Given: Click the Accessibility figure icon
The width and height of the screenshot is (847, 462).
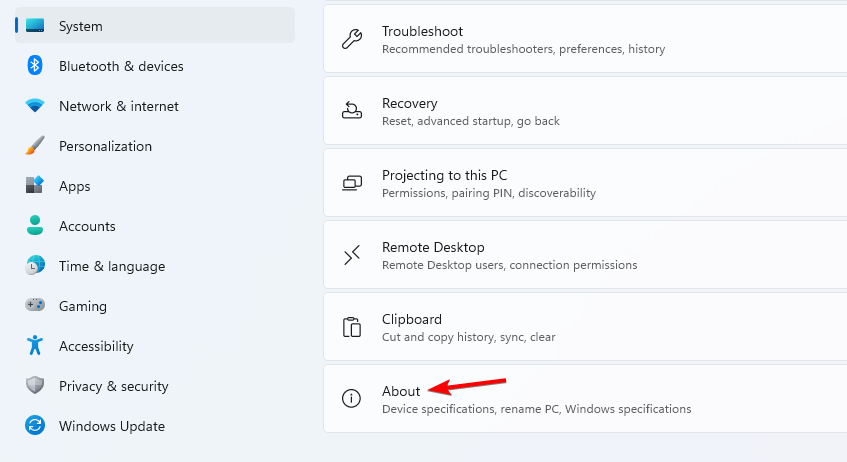Looking at the screenshot, I should tap(35, 345).
